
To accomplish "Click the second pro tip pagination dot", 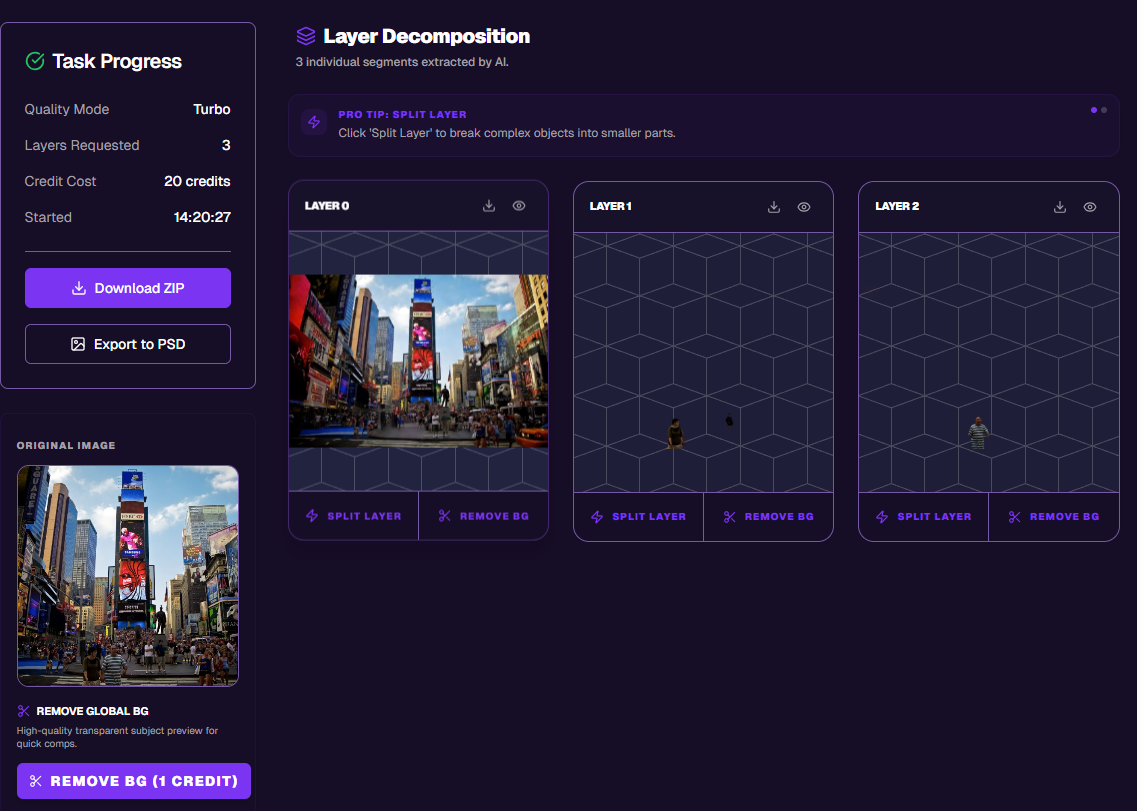I will (1104, 110).
